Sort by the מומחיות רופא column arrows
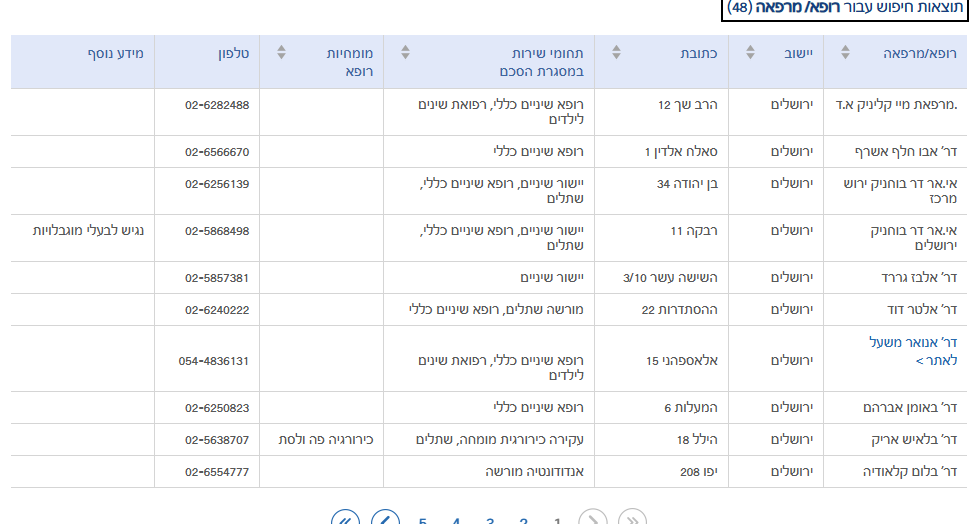This screenshot has width=971, height=524. pos(281,52)
